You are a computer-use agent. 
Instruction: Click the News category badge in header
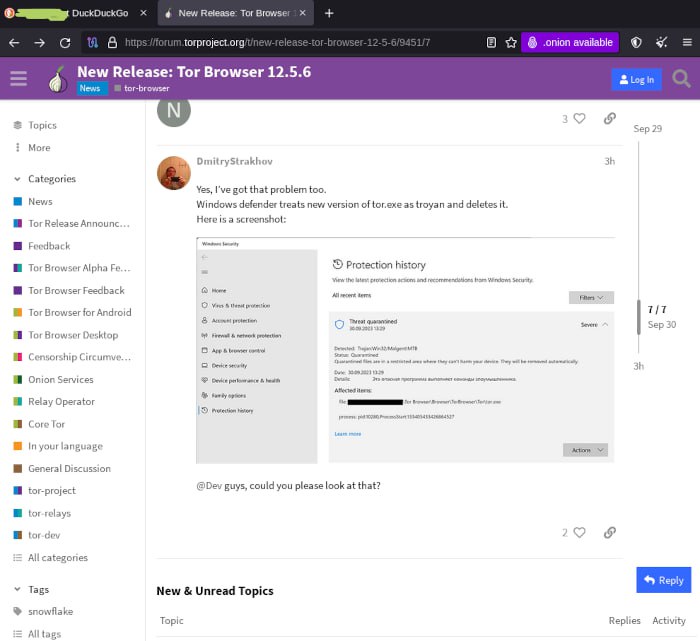click(x=90, y=88)
